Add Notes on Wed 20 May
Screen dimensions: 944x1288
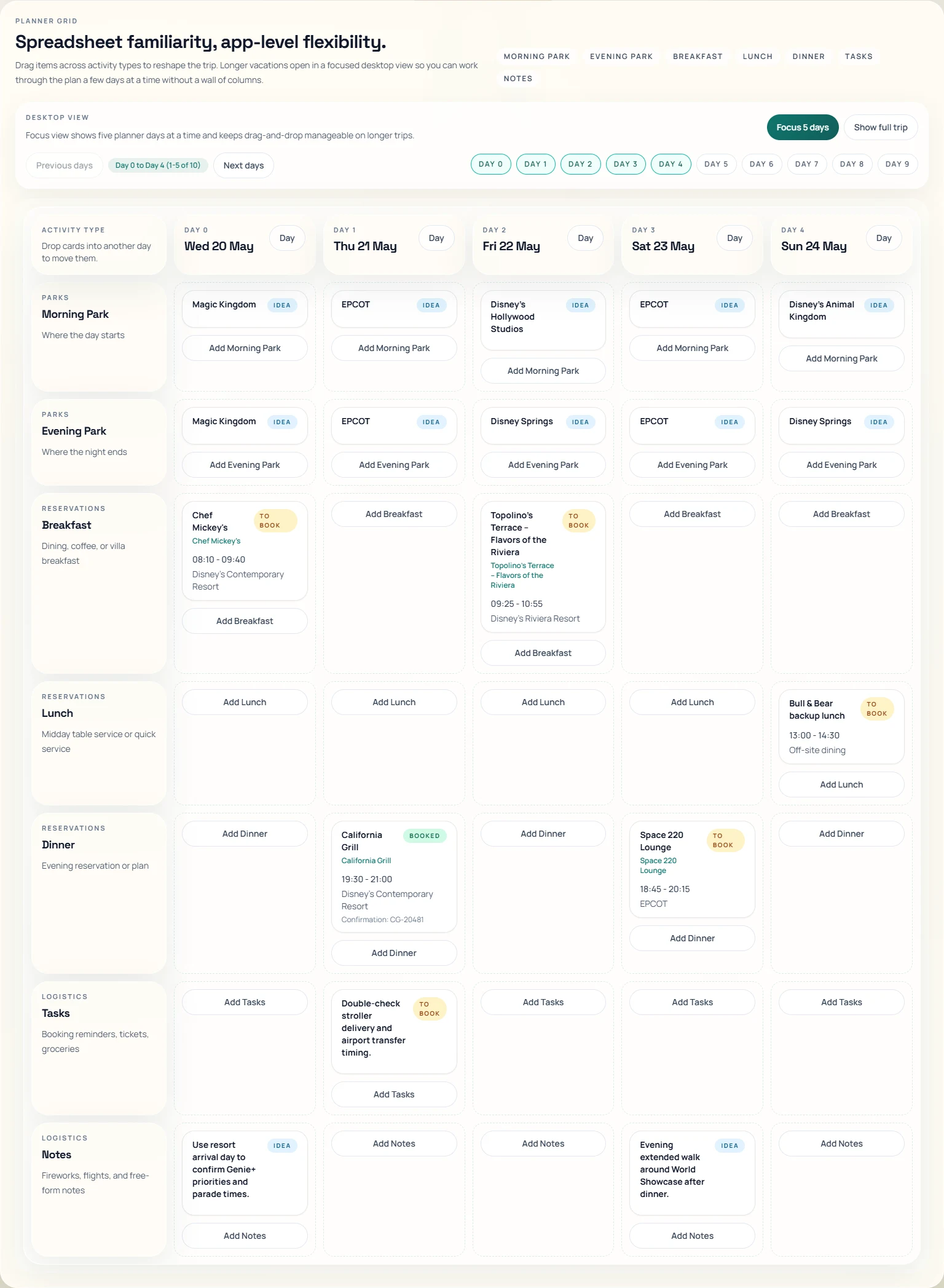(x=245, y=1236)
